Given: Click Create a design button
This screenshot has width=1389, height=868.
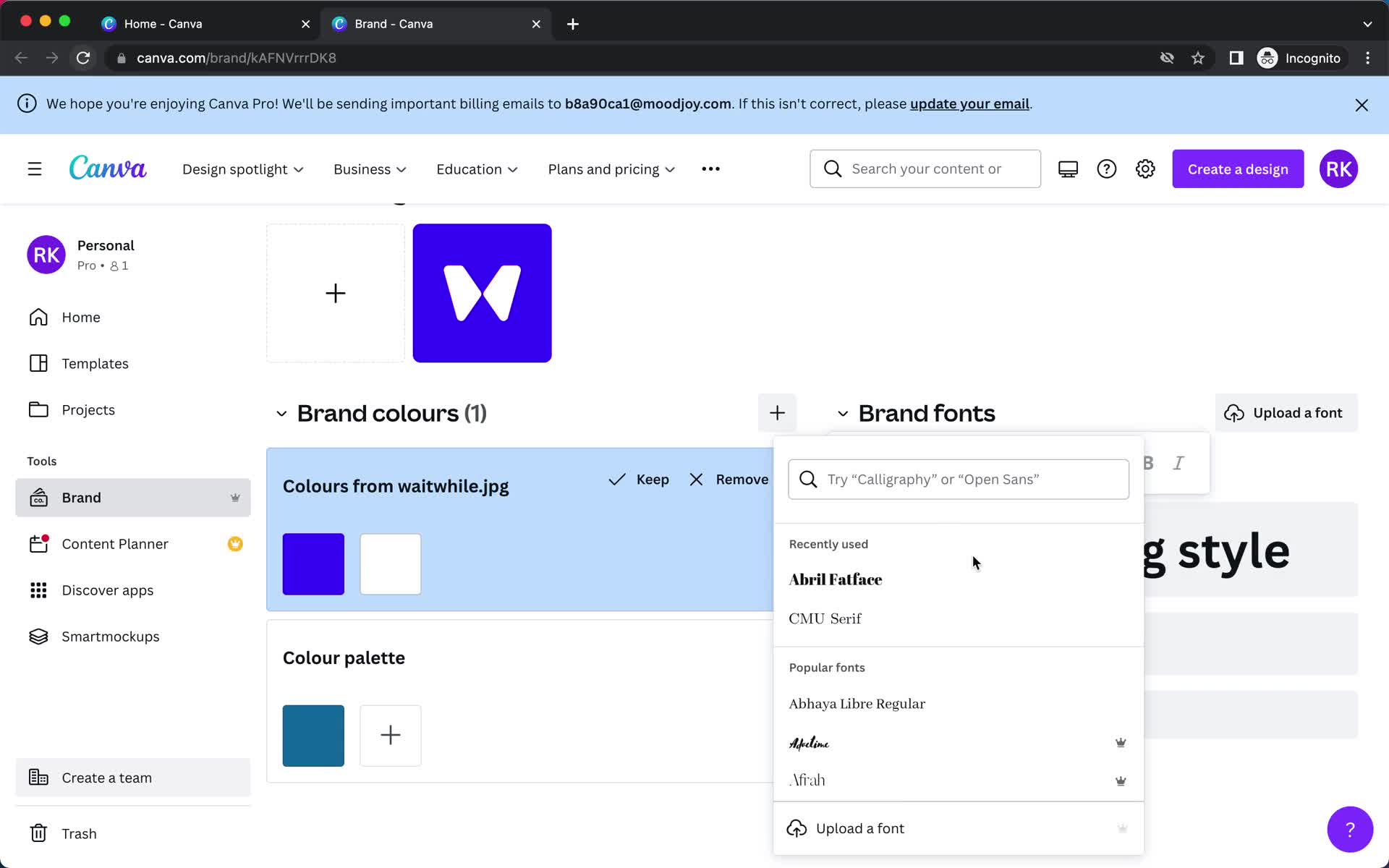Looking at the screenshot, I should click(x=1238, y=169).
